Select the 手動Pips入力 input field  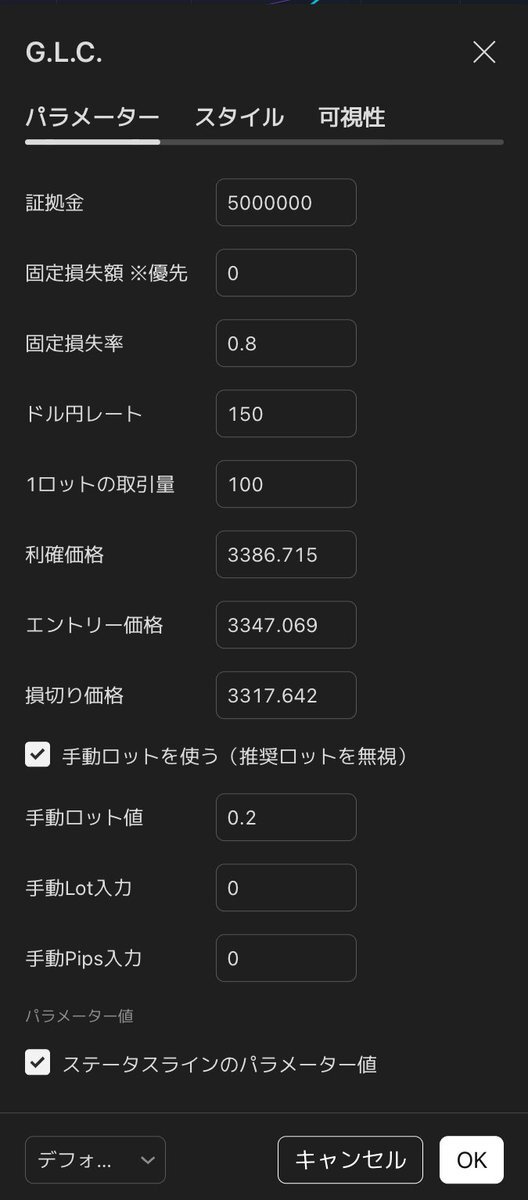click(x=286, y=958)
